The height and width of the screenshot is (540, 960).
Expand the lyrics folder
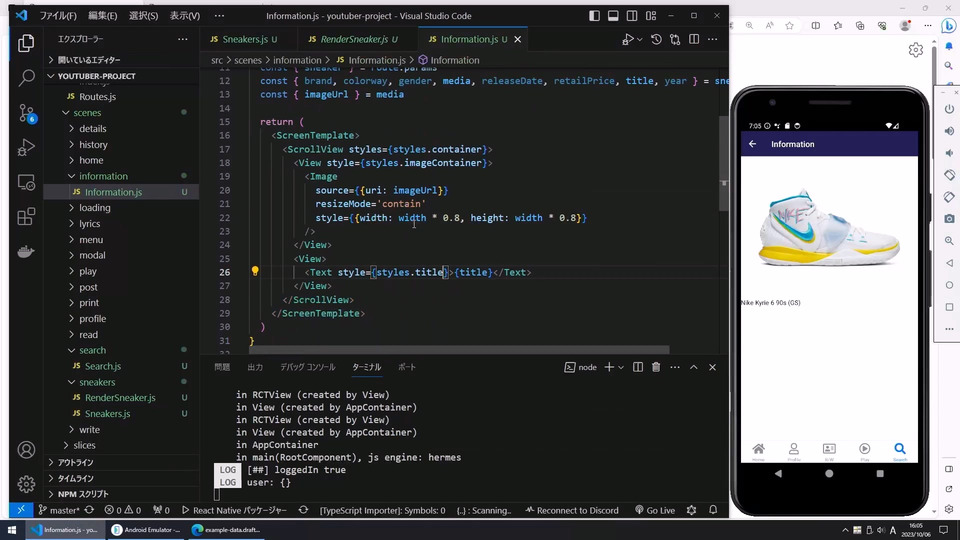pyautogui.click(x=89, y=224)
